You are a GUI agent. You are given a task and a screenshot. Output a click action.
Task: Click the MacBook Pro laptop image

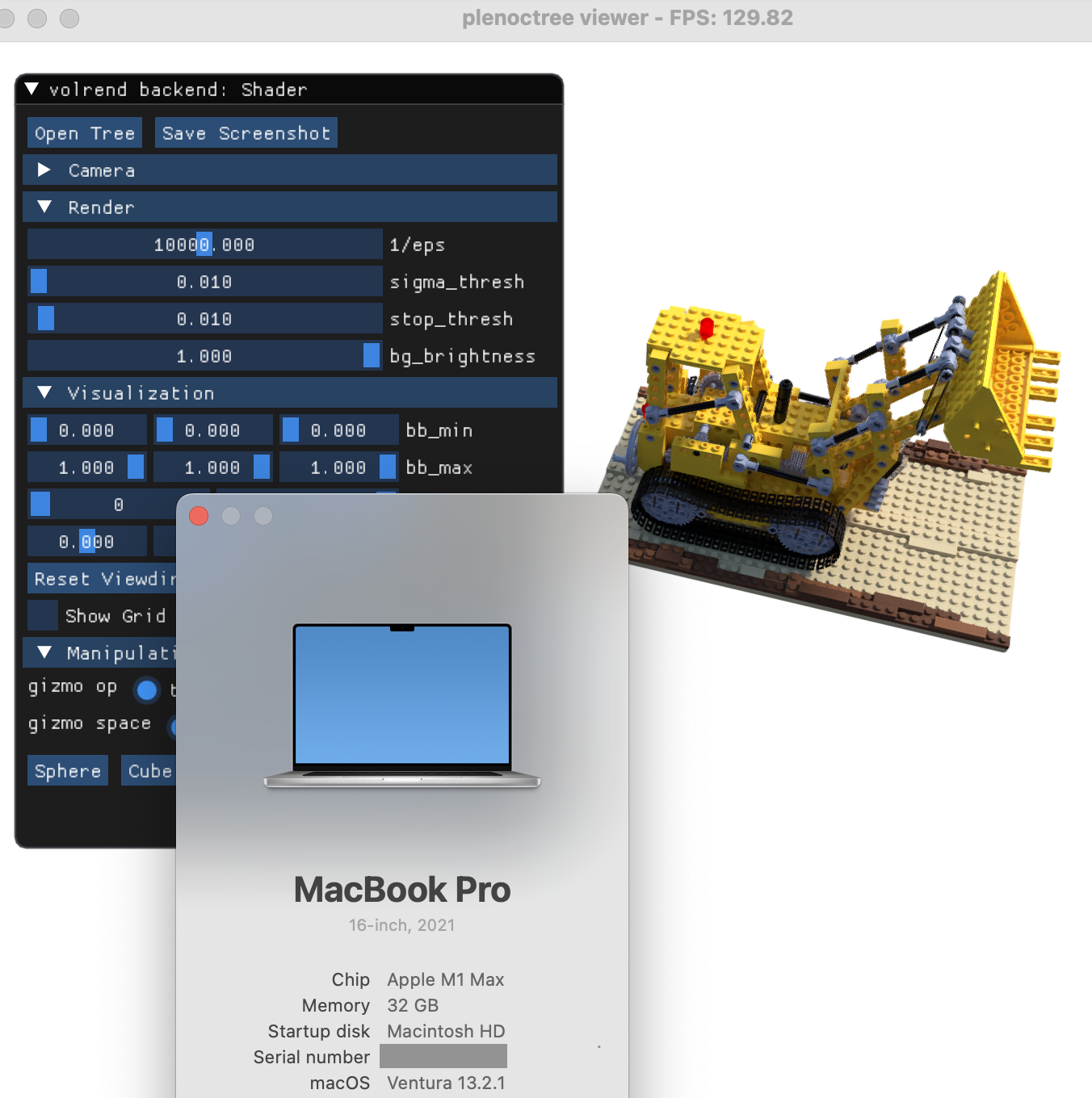[402, 706]
